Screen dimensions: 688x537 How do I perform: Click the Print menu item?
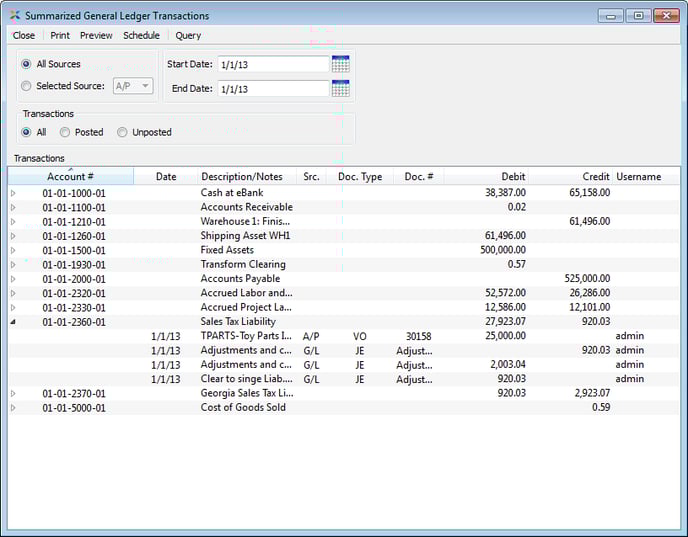(x=60, y=35)
